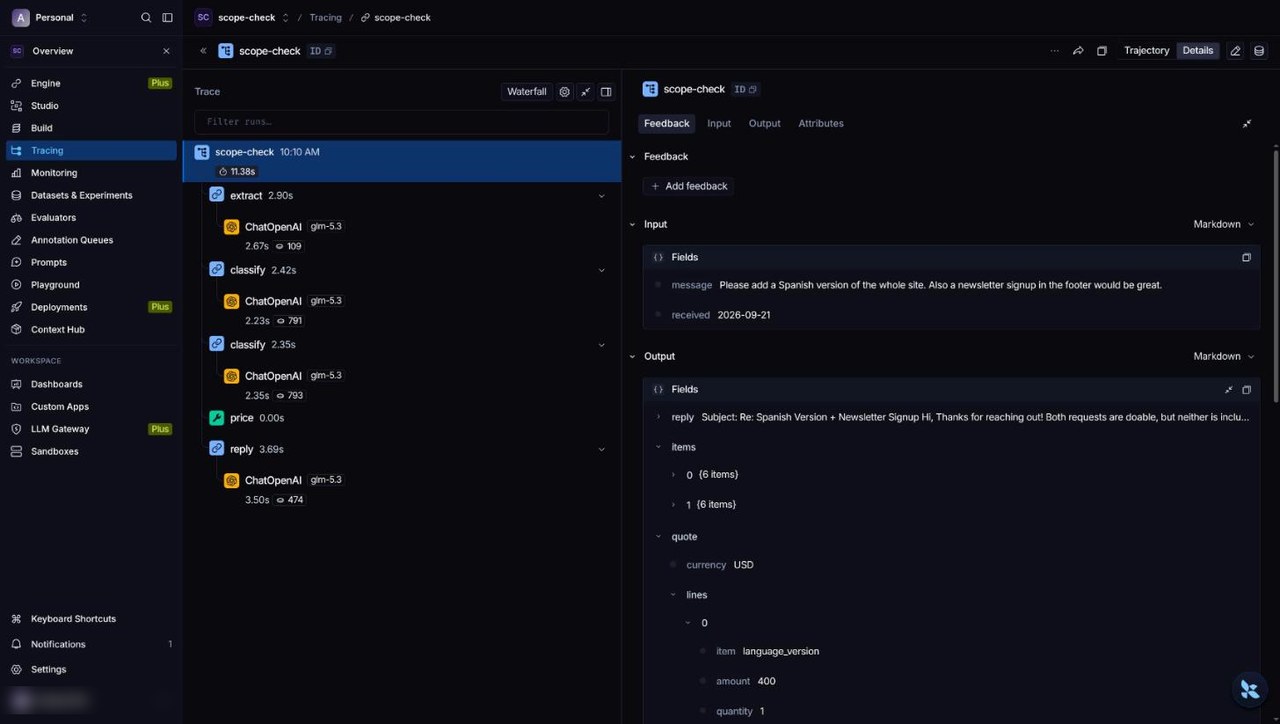Click the trace settings gear icon
1280x724 pixels.
[x=564, y=92]
